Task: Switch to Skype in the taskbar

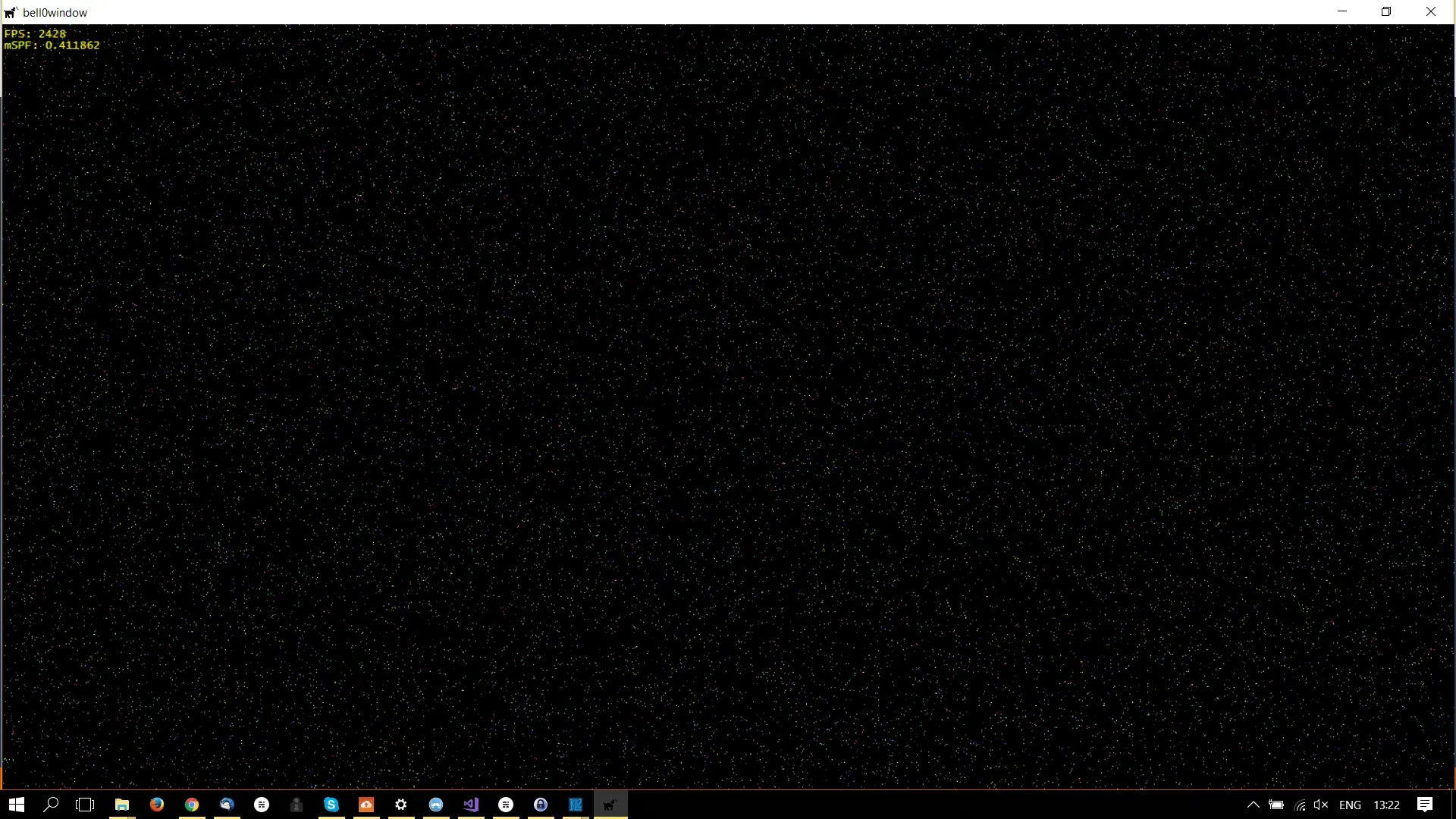Action: coord(331,805)
